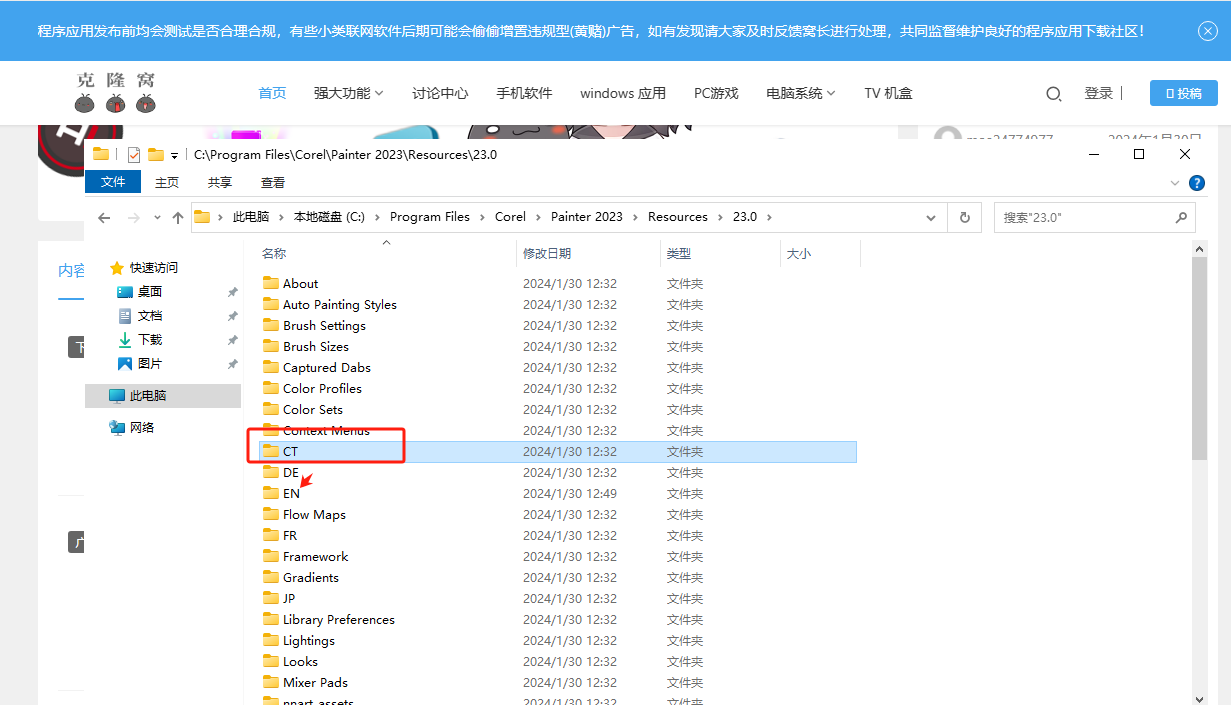Click Program Files in the breadcrumb
The width and height of the screenshot is (1231, 705).
pyautogui.click(x=430, y=217)
